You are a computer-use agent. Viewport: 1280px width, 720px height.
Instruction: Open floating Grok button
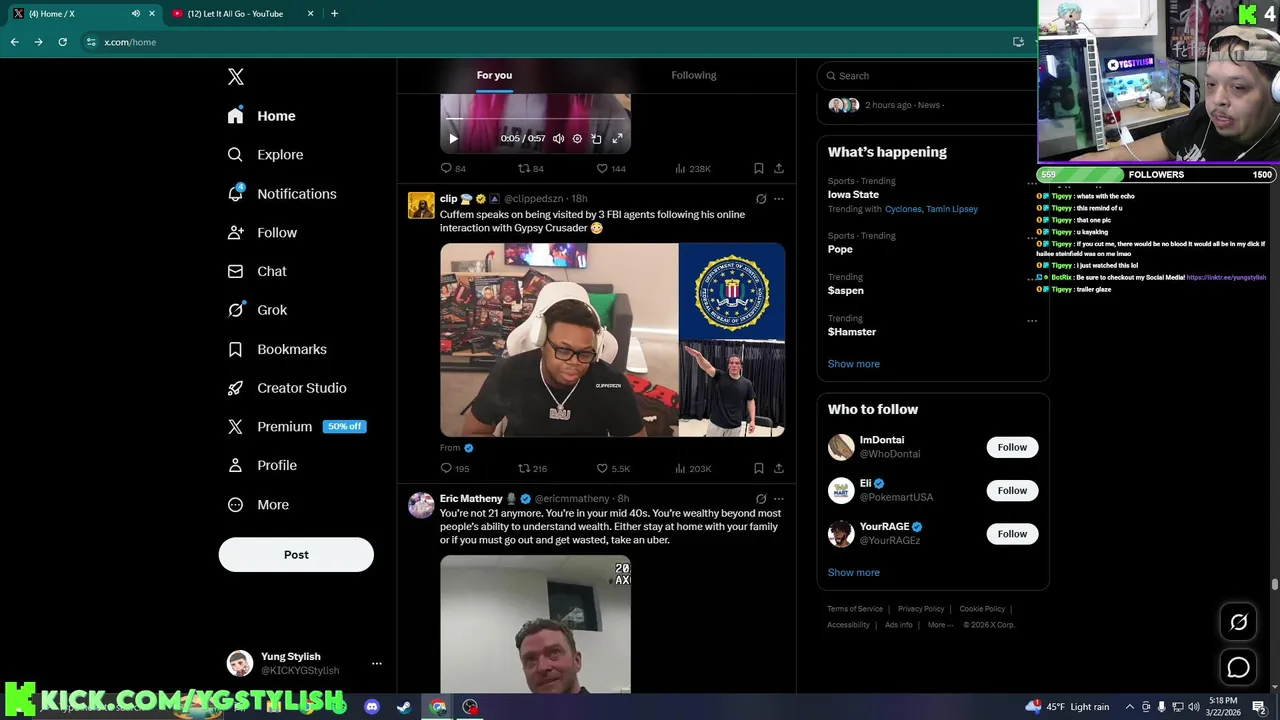1238,622
